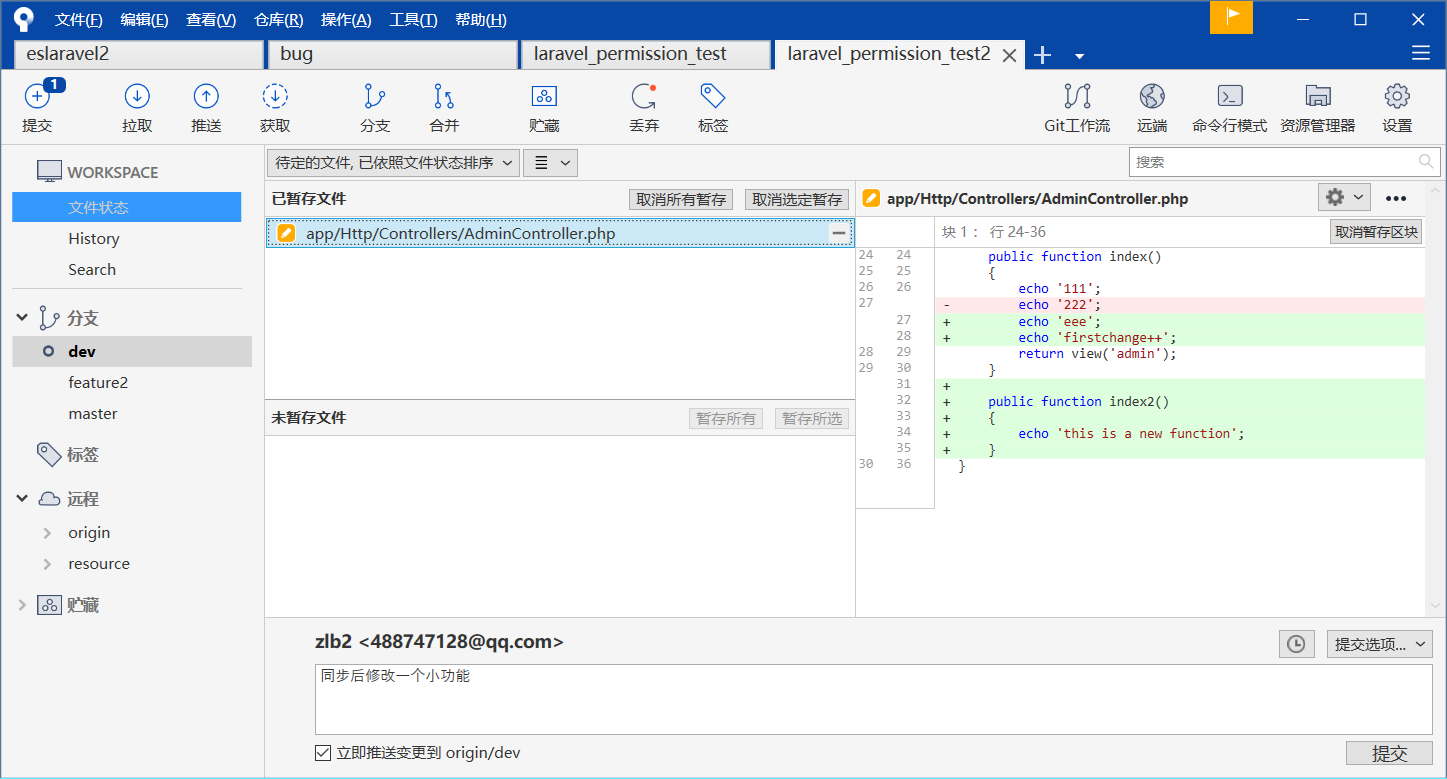Click the 推送 (Push) toolbar icon
The image size is (1447, 779).
pyautogui.click(x=206, y=97)
